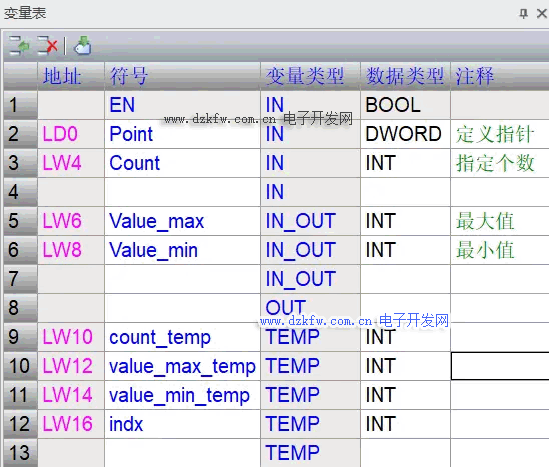Pin the variable table panel
Image resolution: width=549 pixels, height=467 pixels.
coord(523,14)
